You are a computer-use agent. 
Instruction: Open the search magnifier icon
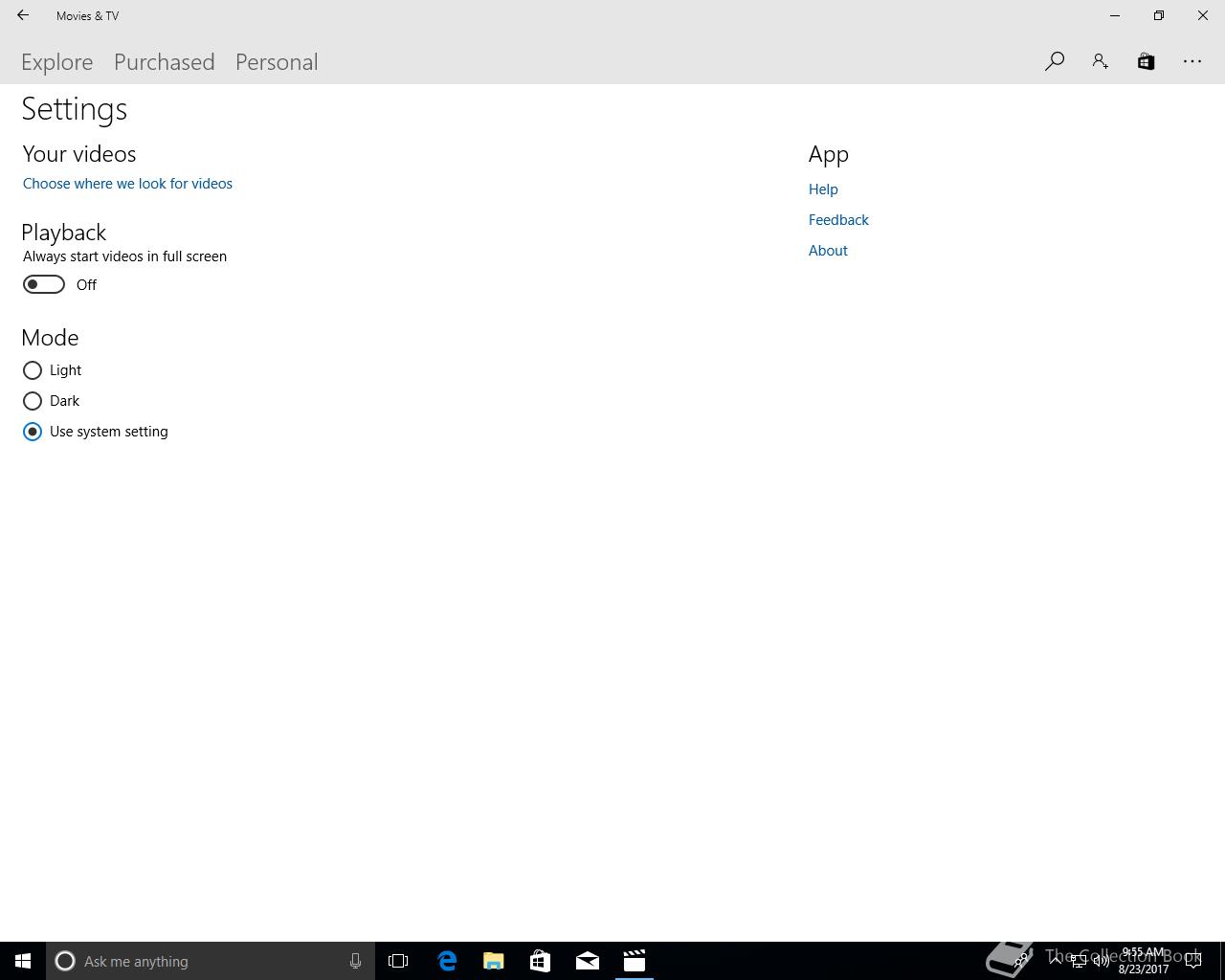click(x=1055, y=61)
